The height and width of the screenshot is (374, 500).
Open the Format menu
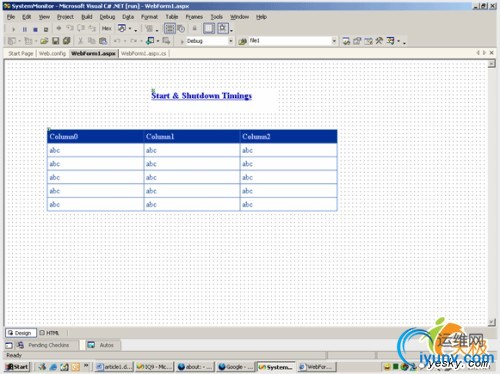[149, 17]
